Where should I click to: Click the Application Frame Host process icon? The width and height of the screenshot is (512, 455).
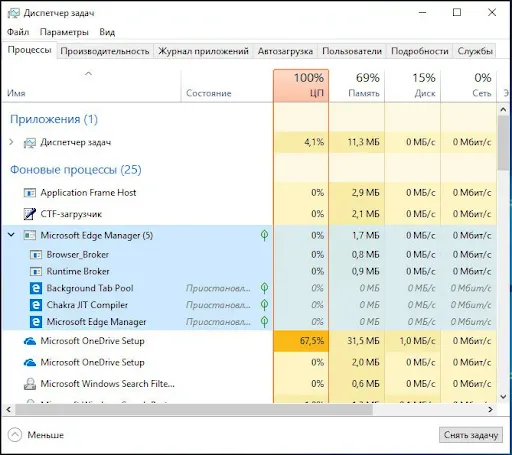[30, 193]
